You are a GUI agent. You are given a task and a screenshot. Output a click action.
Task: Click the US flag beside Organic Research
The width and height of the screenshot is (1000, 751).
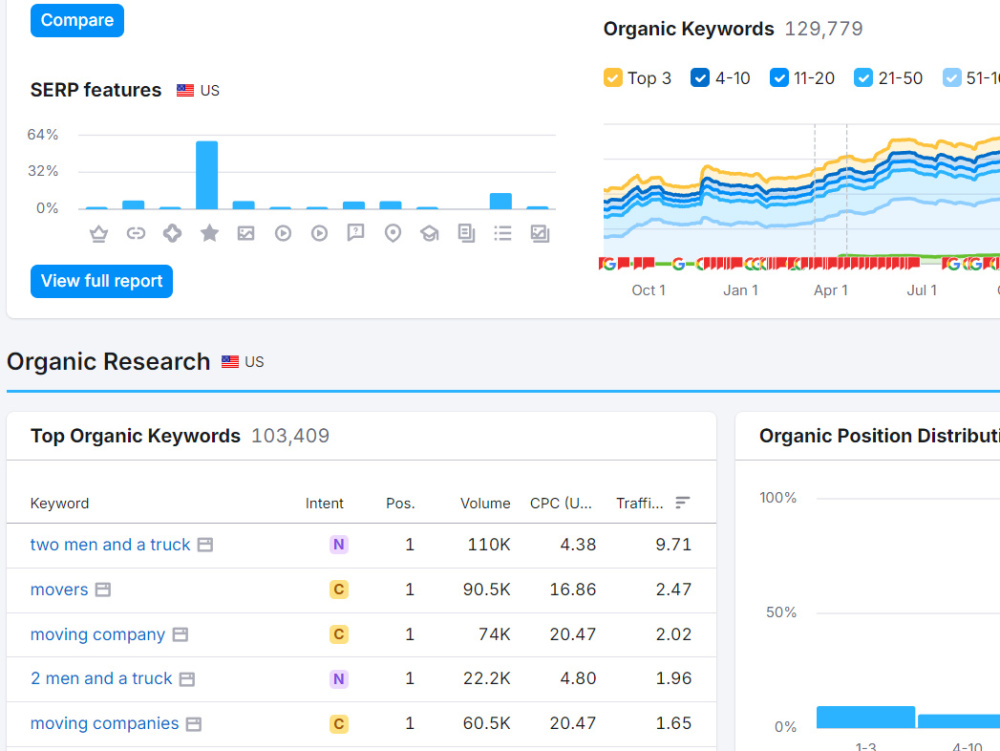[x=230, y=362]
